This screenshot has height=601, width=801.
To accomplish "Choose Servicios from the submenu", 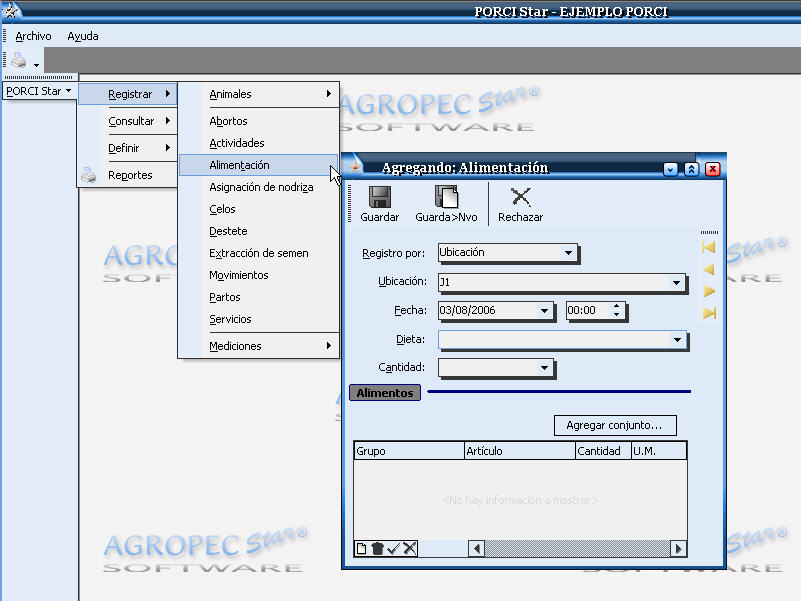I will (259, 319).
